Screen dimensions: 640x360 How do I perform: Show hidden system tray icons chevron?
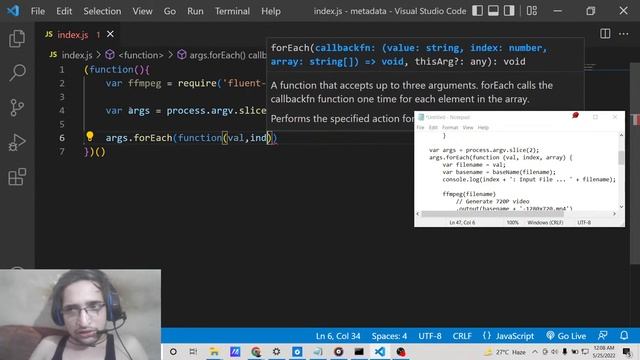click(535, 351)
